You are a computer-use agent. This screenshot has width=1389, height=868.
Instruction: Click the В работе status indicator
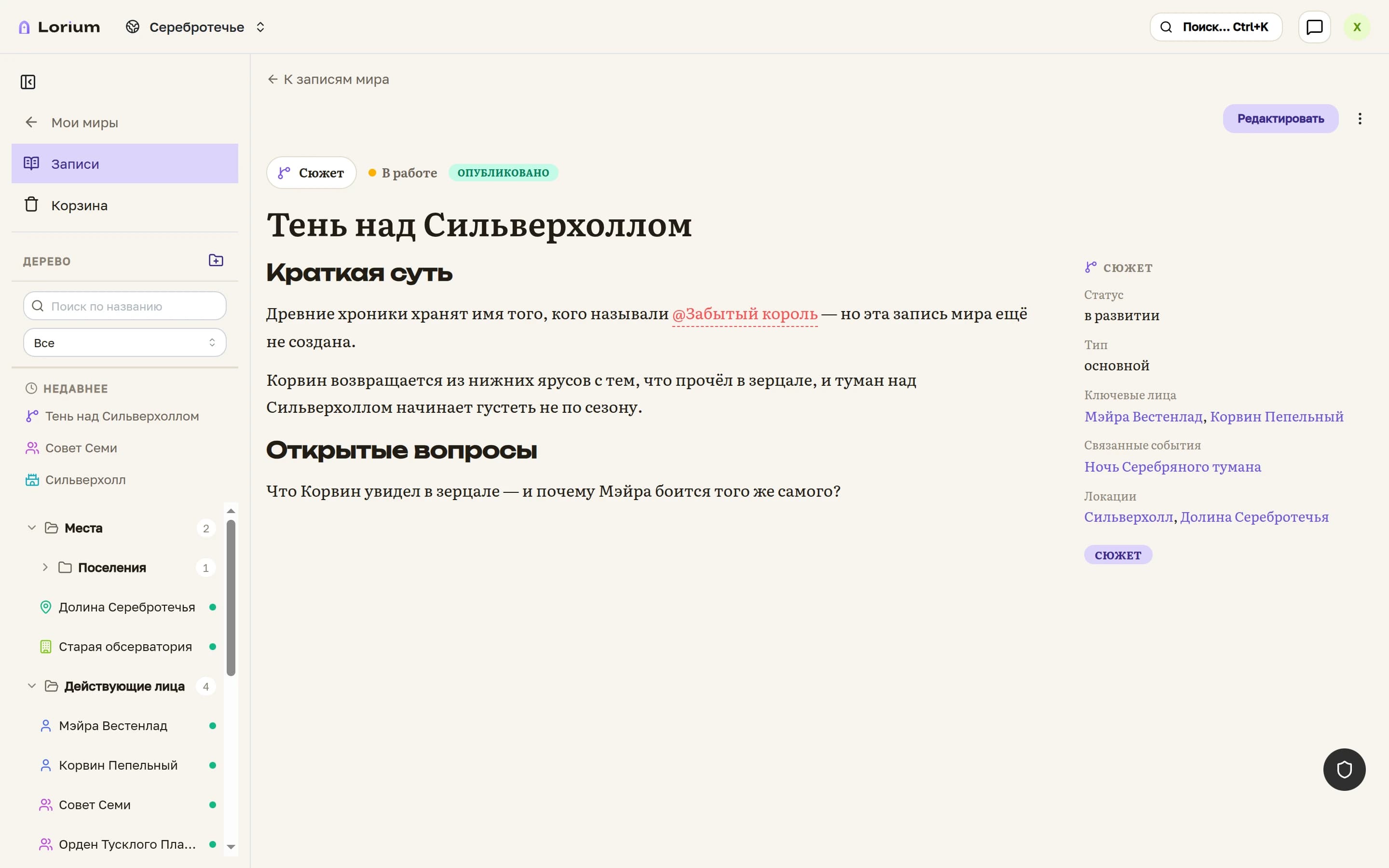tap(403, 173)
